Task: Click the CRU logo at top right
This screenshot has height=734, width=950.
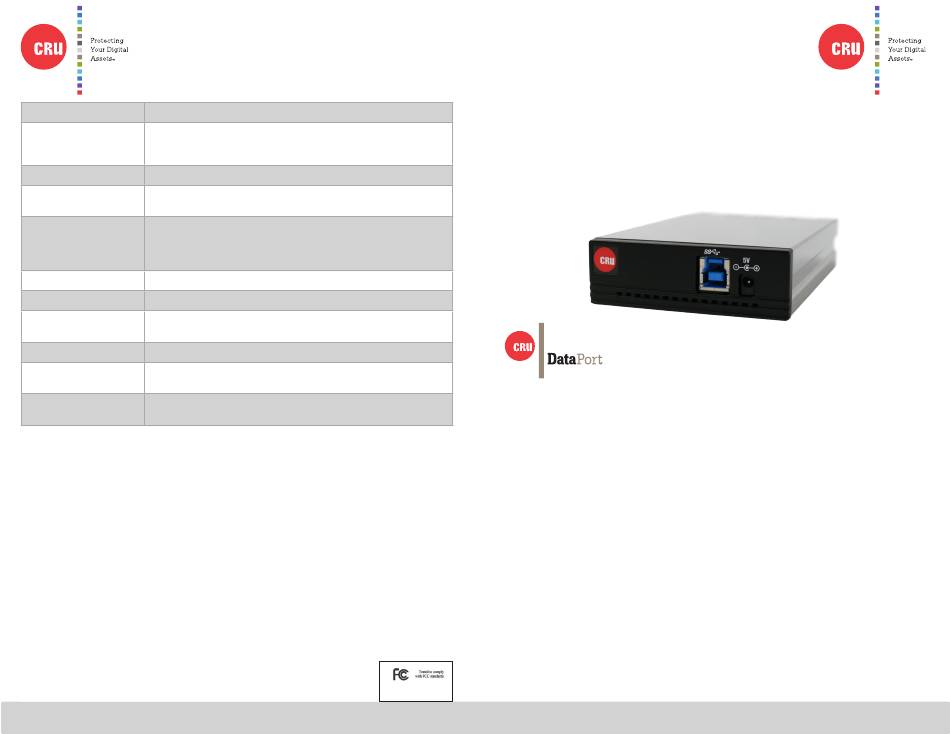Action: (841, 47)
